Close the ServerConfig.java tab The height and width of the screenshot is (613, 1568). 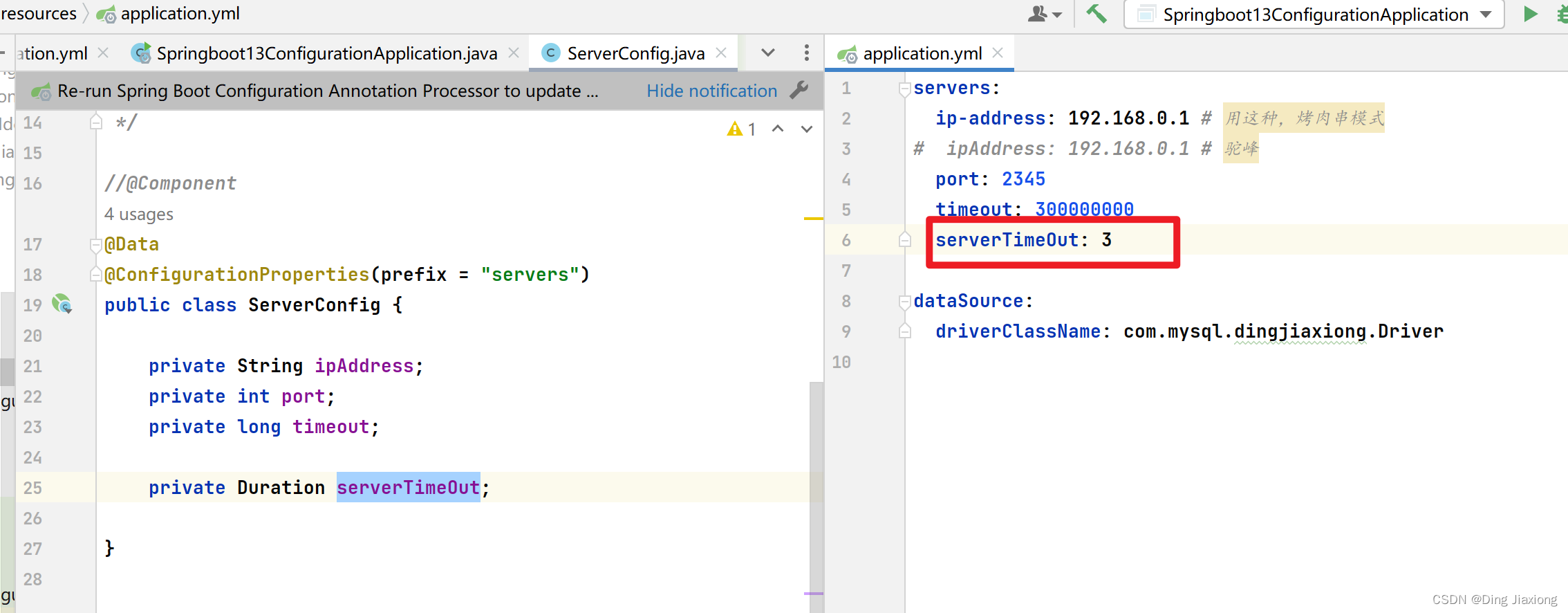coord(721,53)
